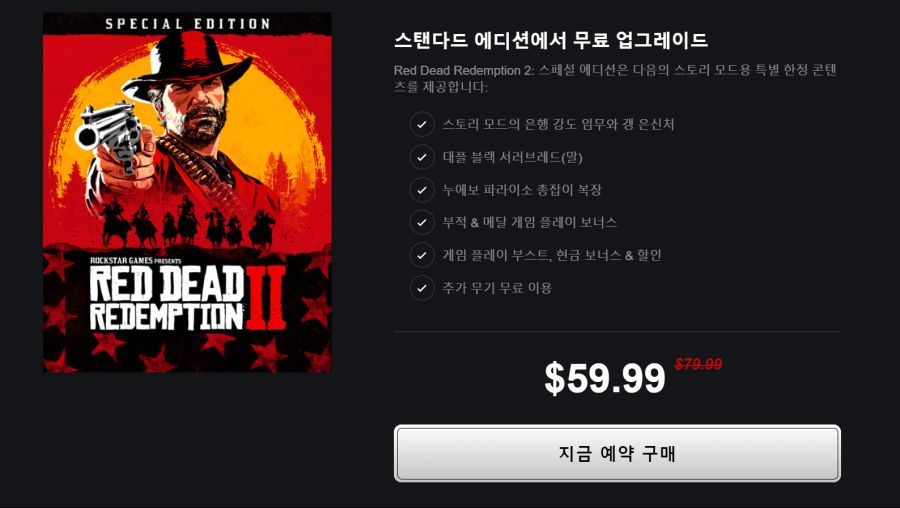
Task: Click the SPECIAL EDITION banner on the cover
Action: pyautogui.click(x=187, y=24)
